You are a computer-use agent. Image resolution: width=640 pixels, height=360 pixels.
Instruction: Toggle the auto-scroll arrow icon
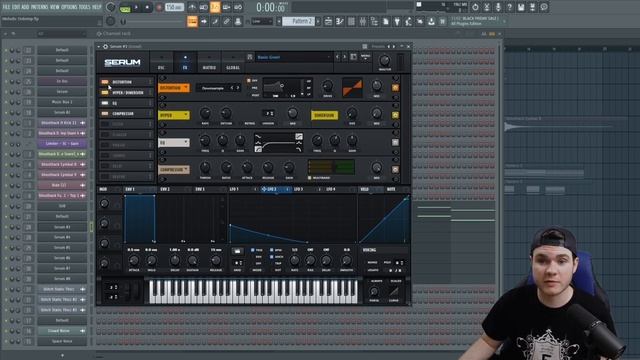(x=204, y=22)
